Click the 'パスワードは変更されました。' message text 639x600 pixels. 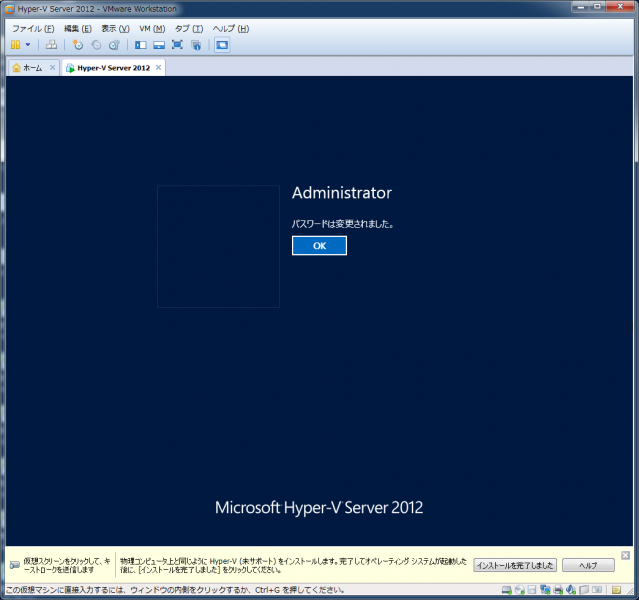click(342, 224)
